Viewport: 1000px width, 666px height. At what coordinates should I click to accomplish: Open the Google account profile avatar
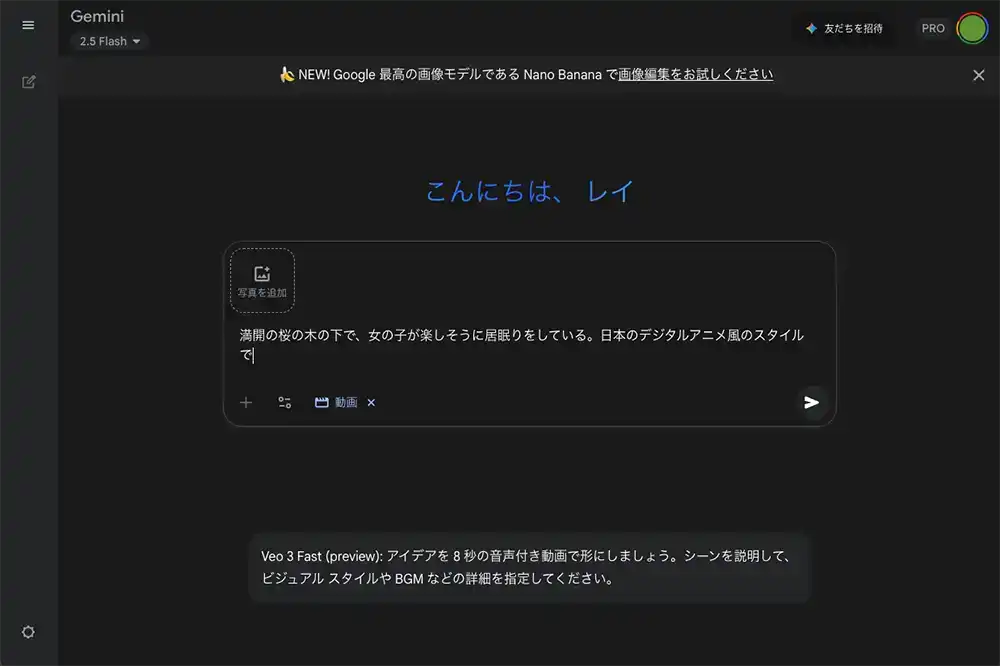pos(972,28)
